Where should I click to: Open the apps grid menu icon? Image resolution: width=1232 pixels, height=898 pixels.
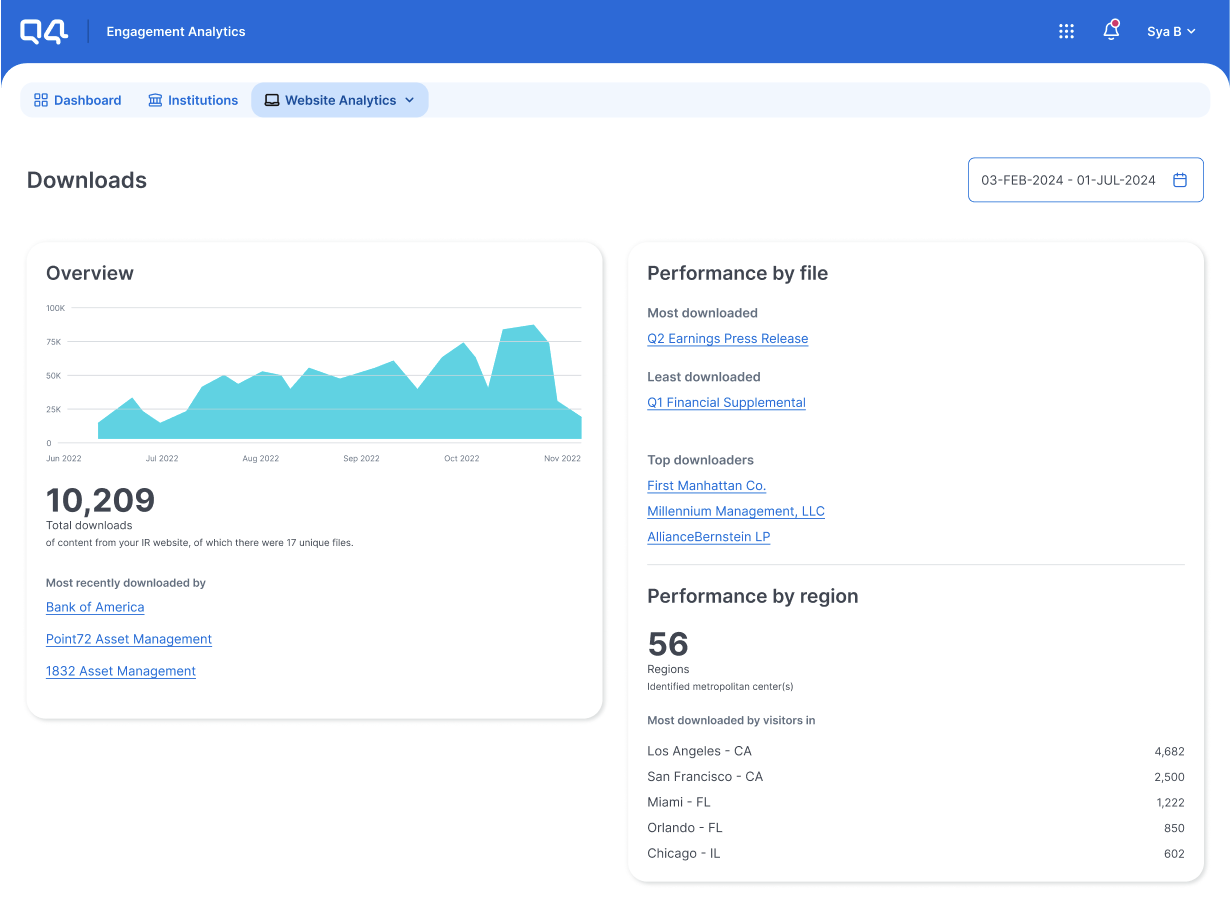tap(1066, 32)
